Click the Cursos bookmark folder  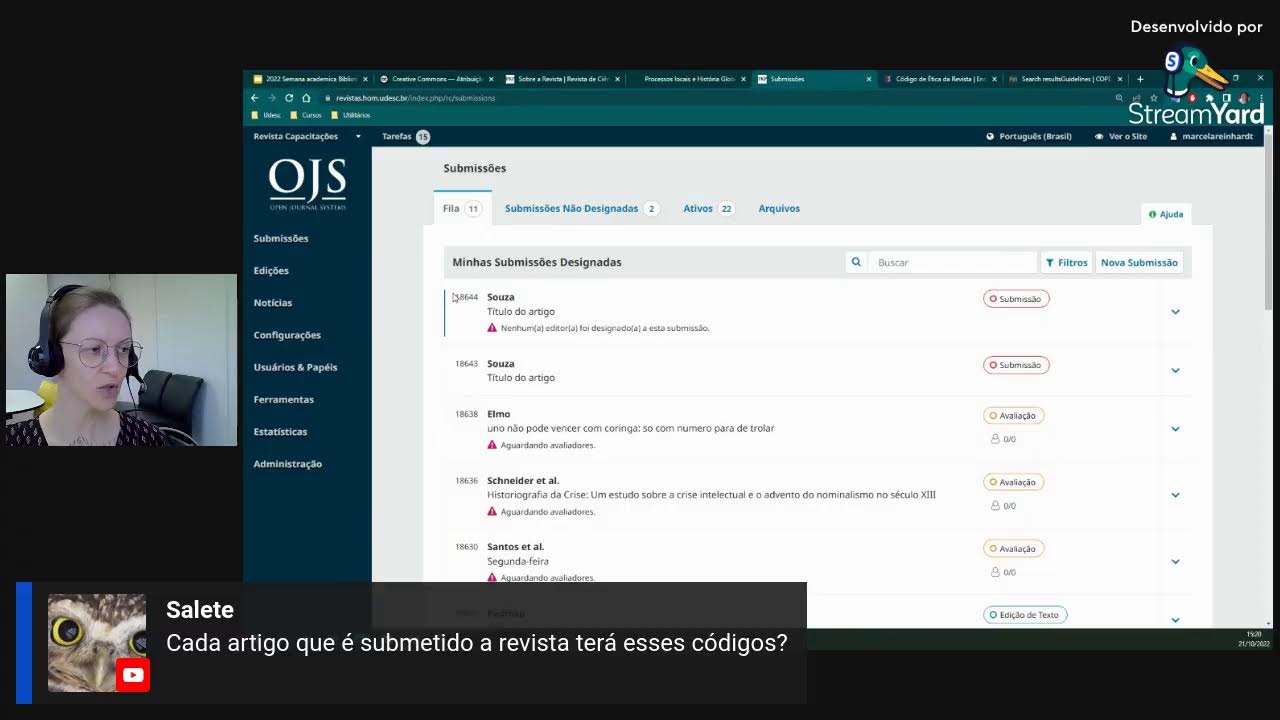306,115
